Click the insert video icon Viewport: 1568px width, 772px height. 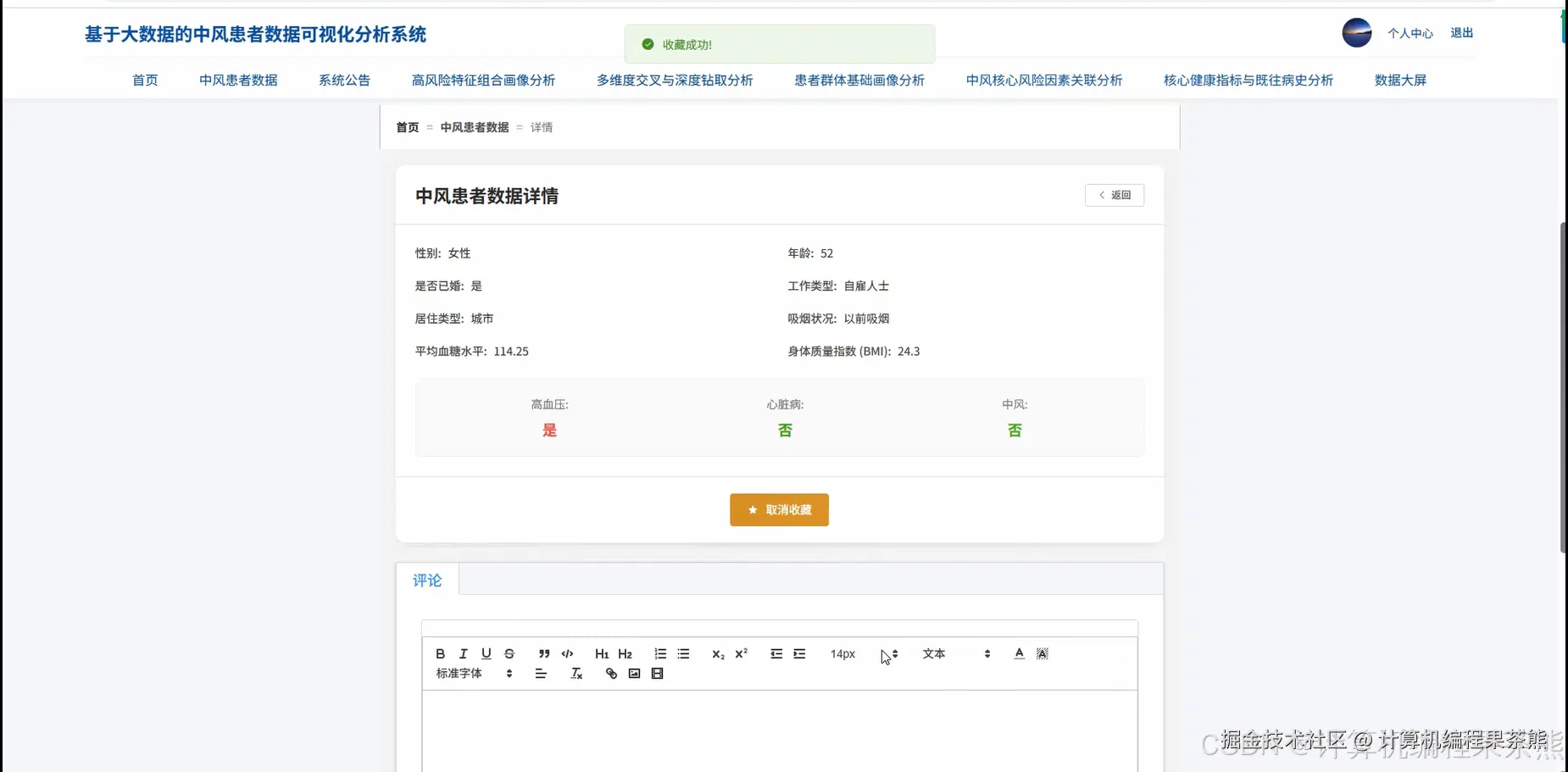[657, 674]
